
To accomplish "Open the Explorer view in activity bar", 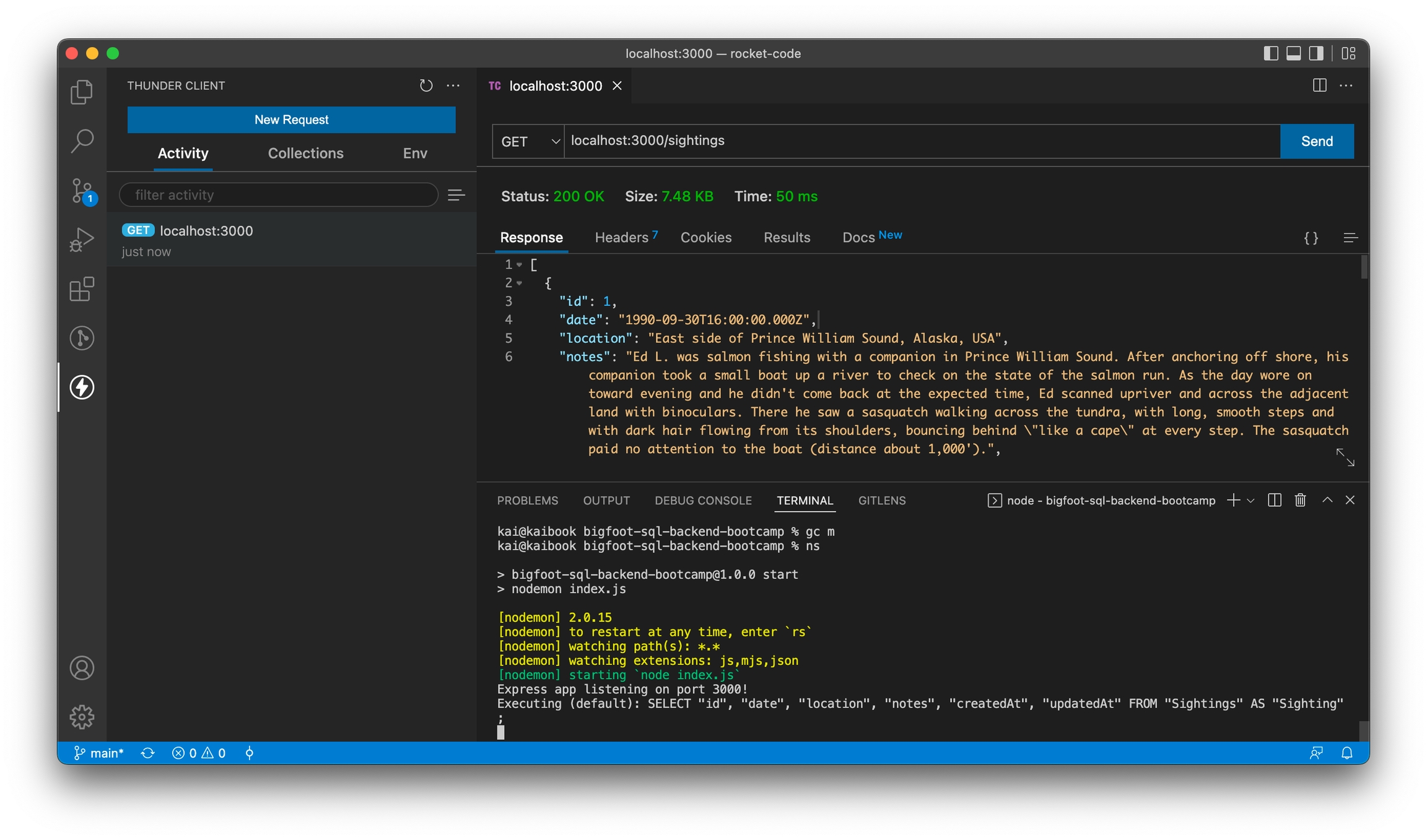I will [82, 92].
